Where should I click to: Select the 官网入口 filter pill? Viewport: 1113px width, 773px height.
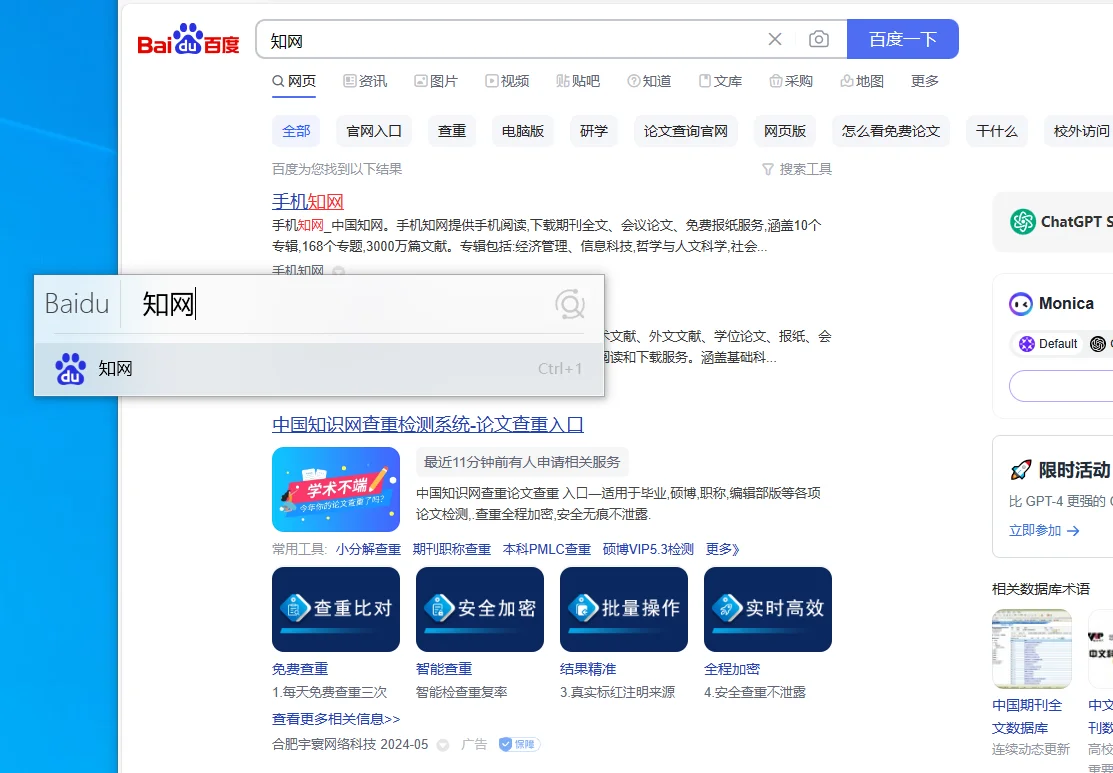pos(373,131)
